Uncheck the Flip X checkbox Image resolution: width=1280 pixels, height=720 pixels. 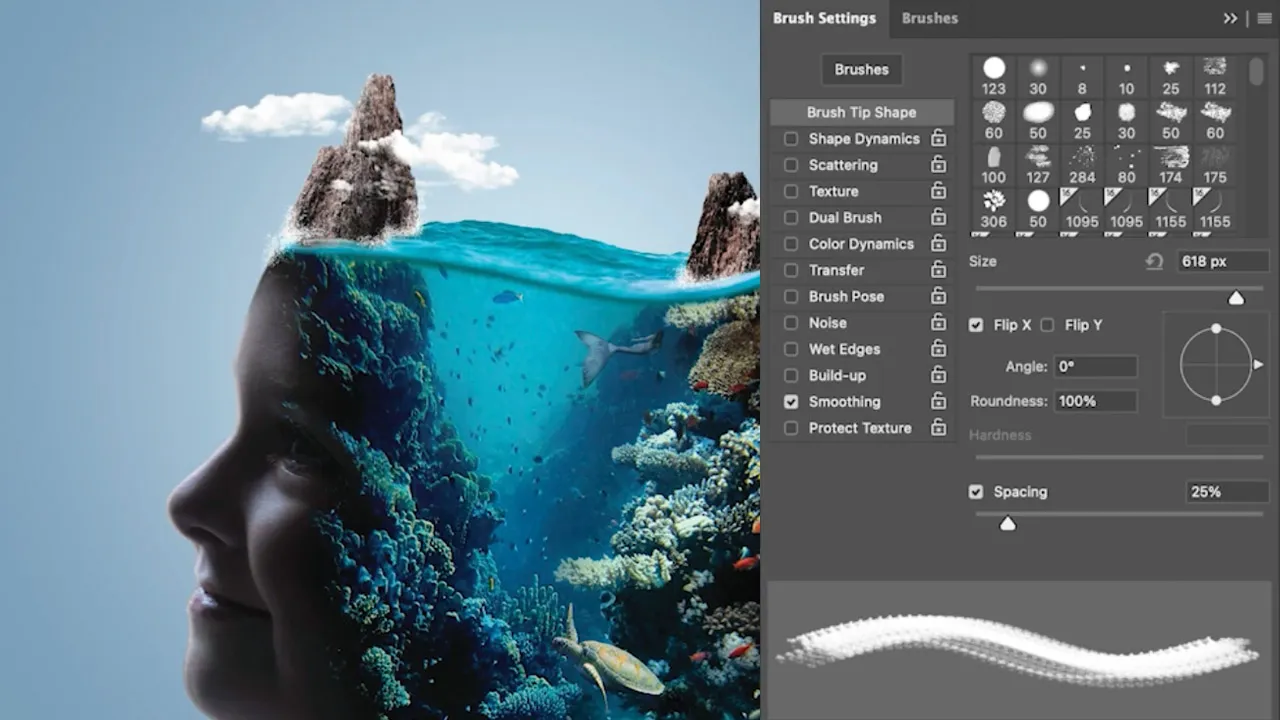coord(976,325)
